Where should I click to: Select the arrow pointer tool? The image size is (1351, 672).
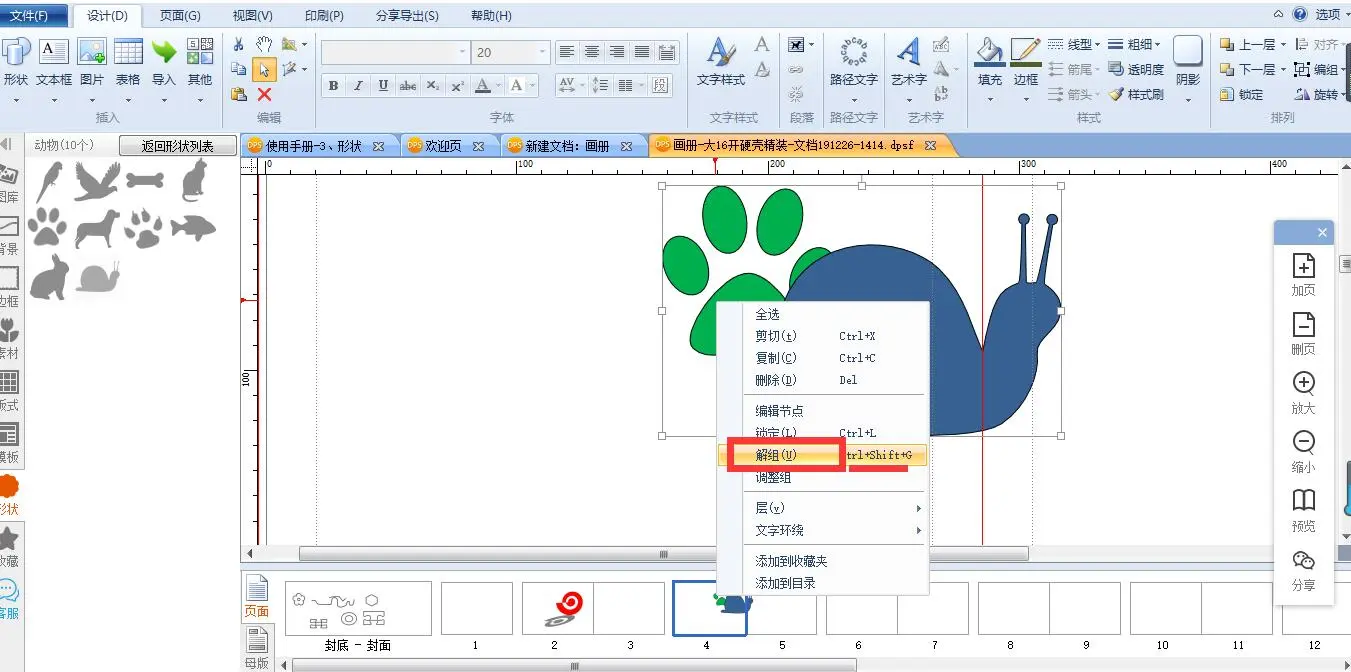[264, 69]
